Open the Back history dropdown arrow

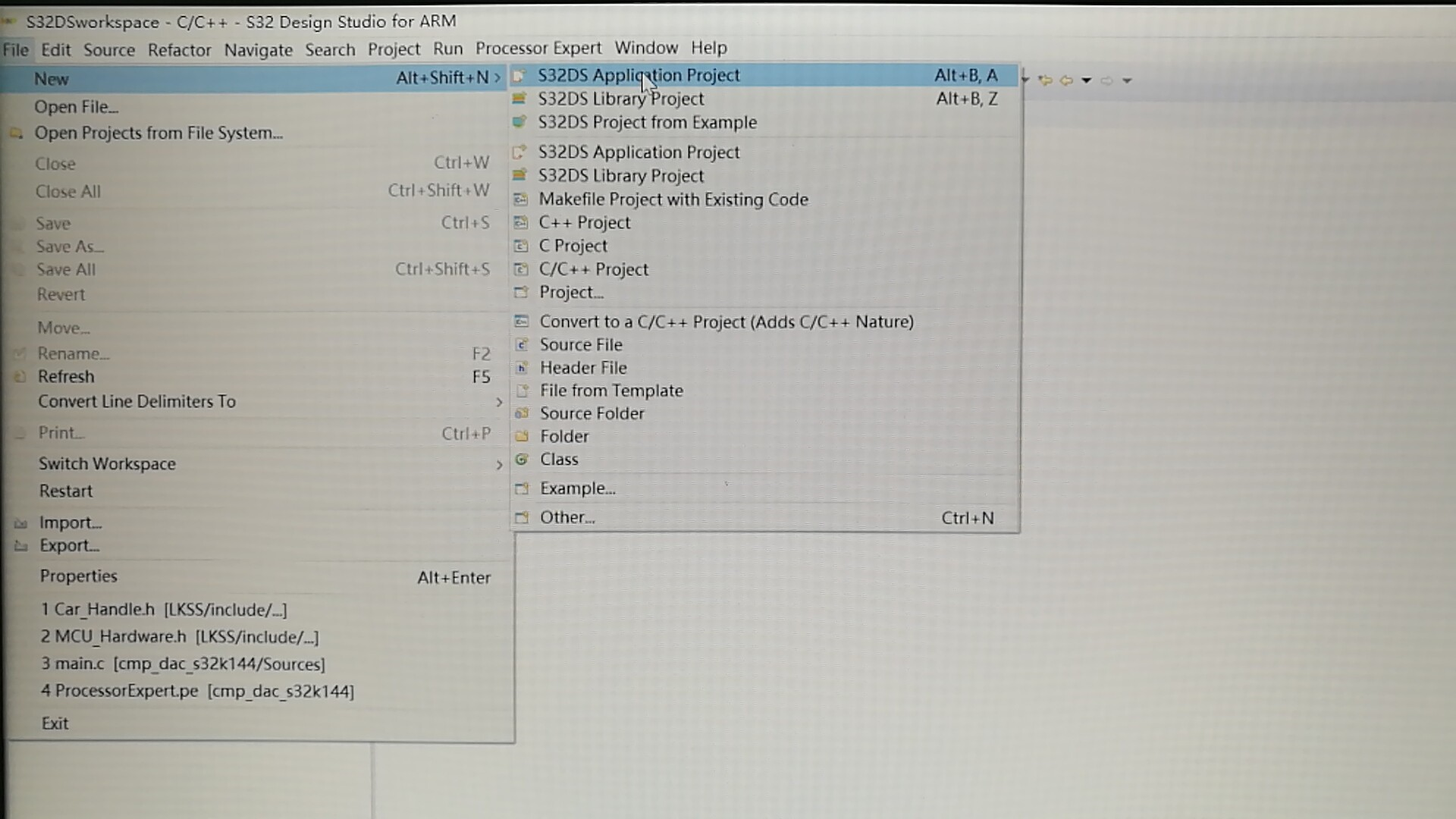coord(1086,80)
